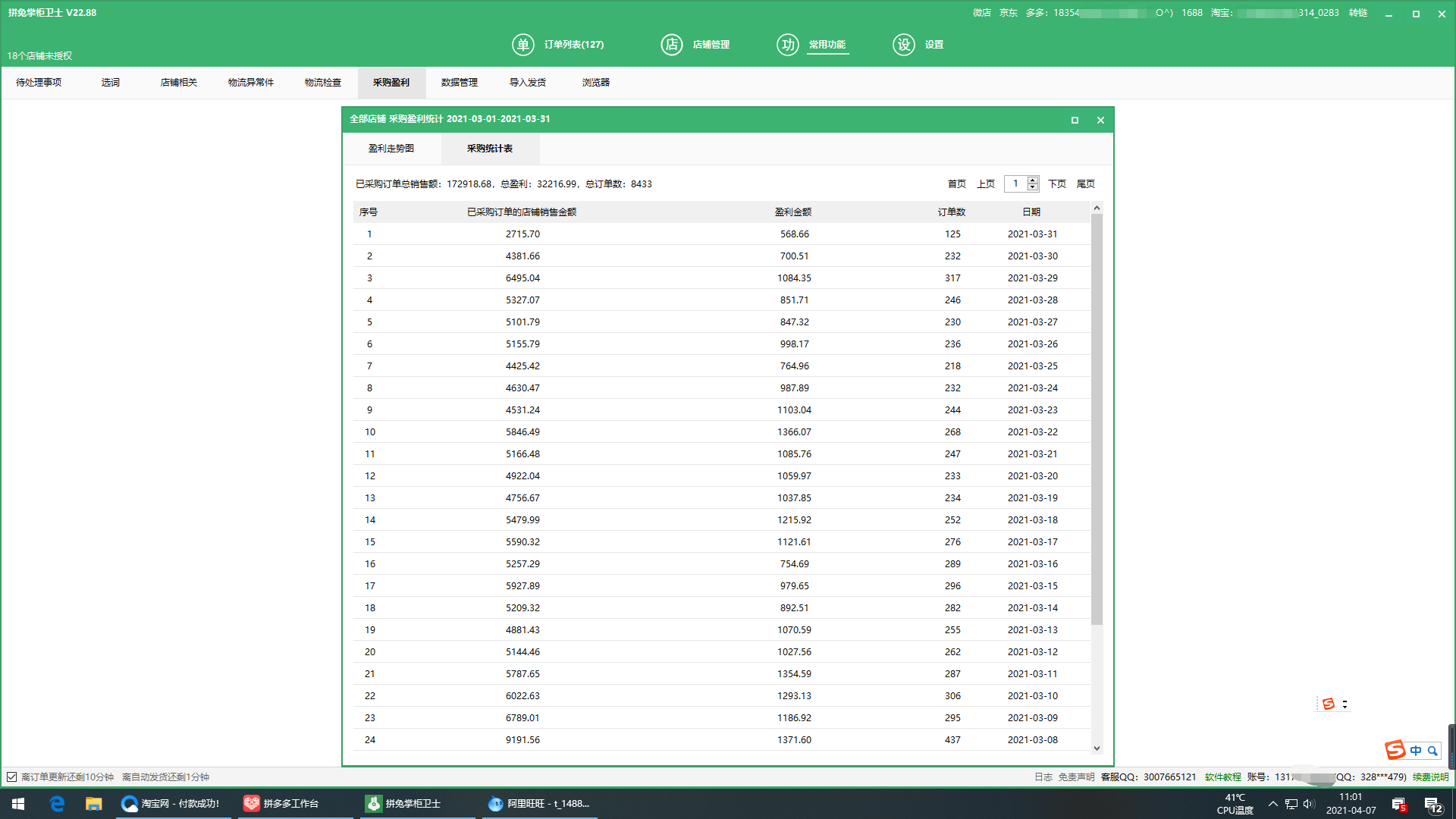Open the 软件教程 tutorial link

click(x=1223, y=777)
